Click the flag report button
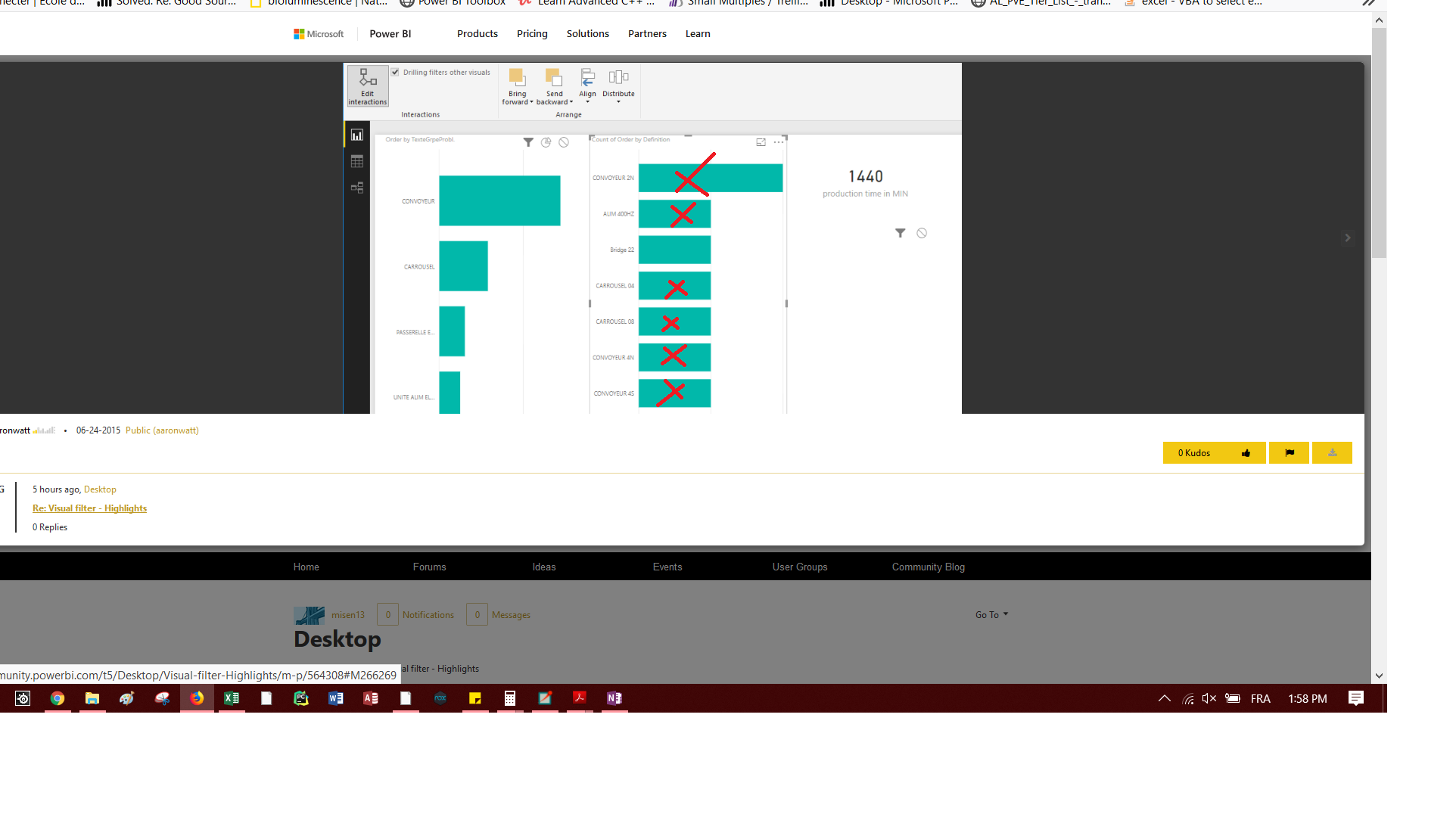The image size is (1456, 817). 1290,453
